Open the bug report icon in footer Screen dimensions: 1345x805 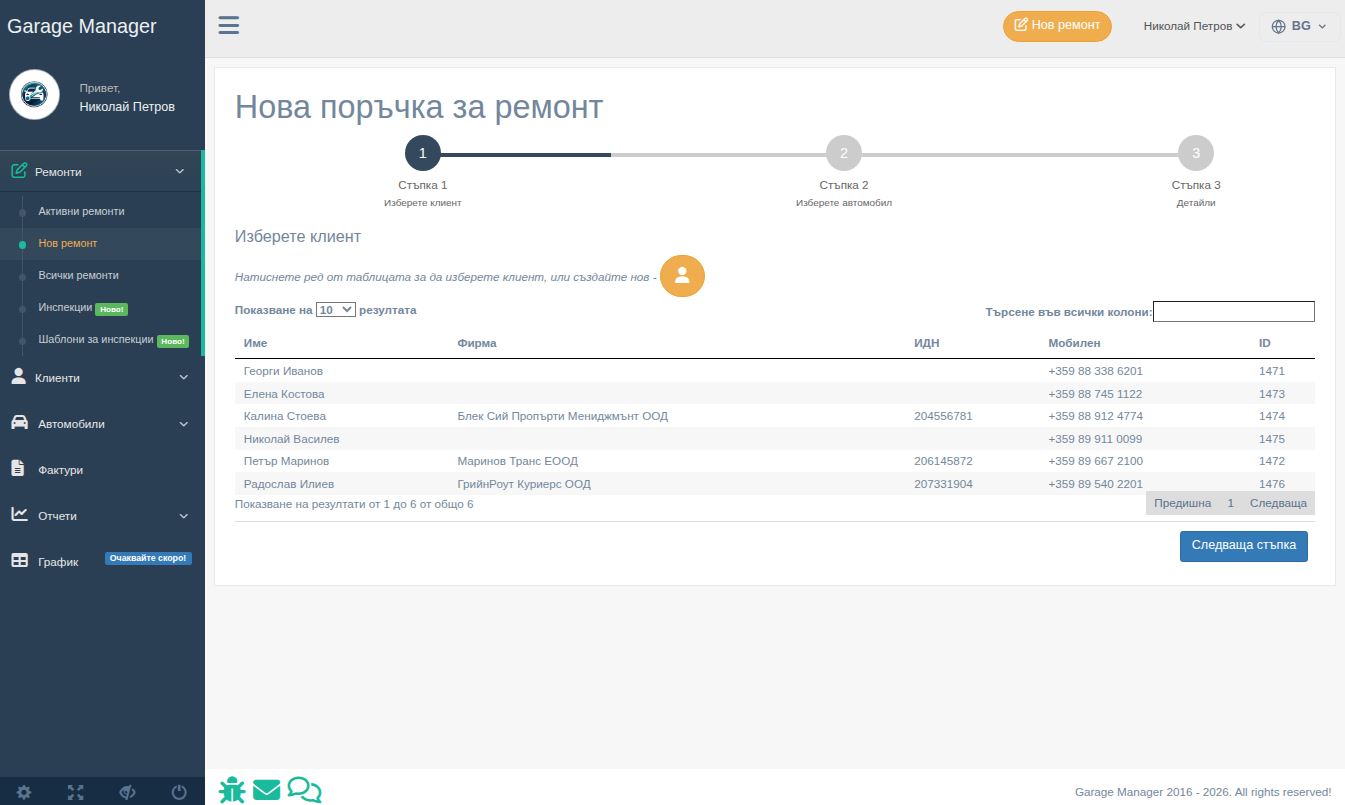[232, 790]
